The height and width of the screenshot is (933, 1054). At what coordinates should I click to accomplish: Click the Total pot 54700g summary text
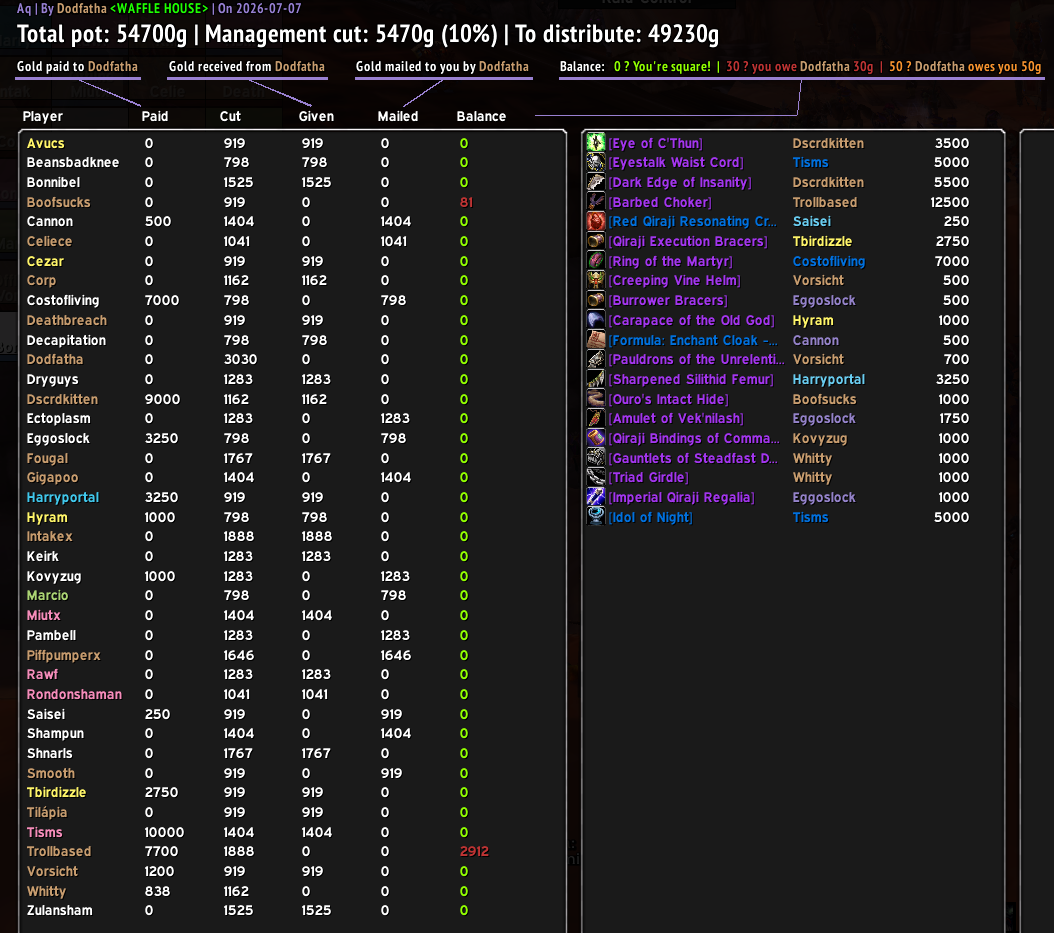click(102, 34)
